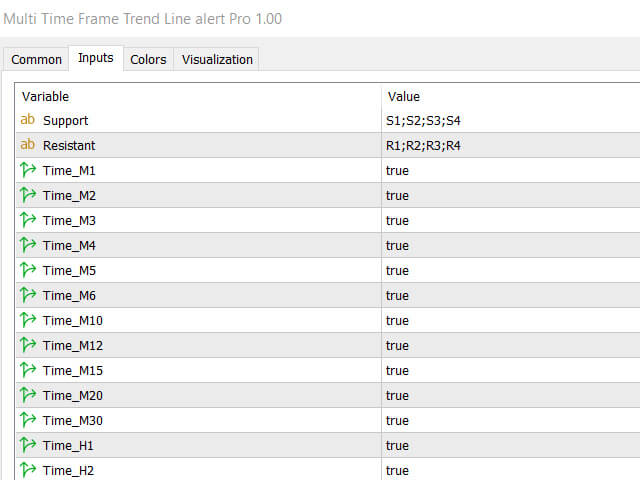Click the string type icon beside Support
Screen dimensions: 640x480
[28, 120]
